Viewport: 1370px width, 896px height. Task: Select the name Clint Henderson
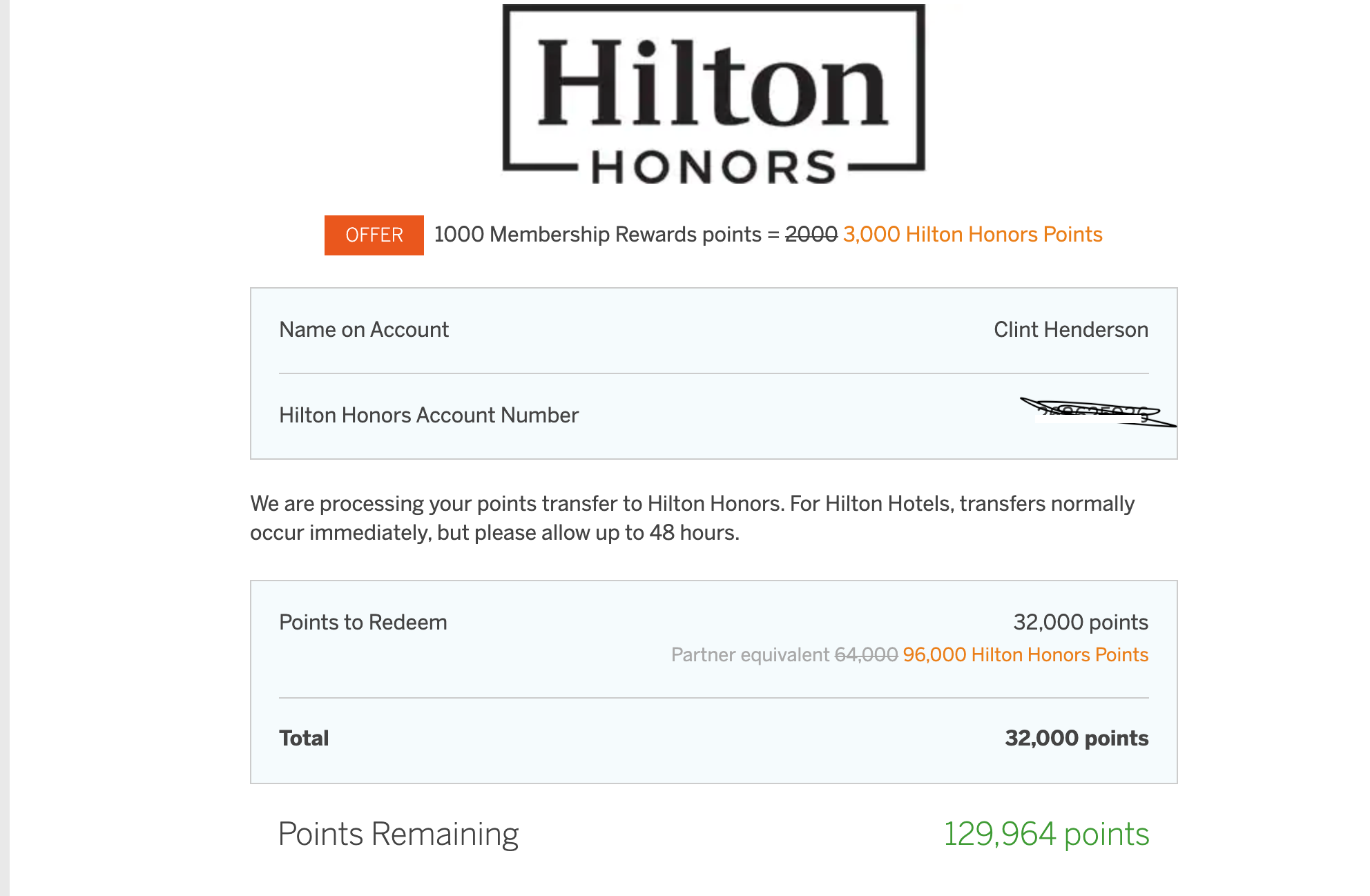coord(1070,330)
